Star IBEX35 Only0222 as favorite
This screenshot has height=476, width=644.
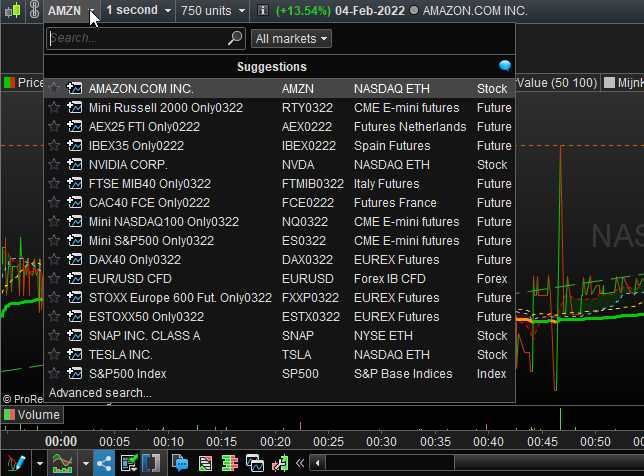(54, 145)
